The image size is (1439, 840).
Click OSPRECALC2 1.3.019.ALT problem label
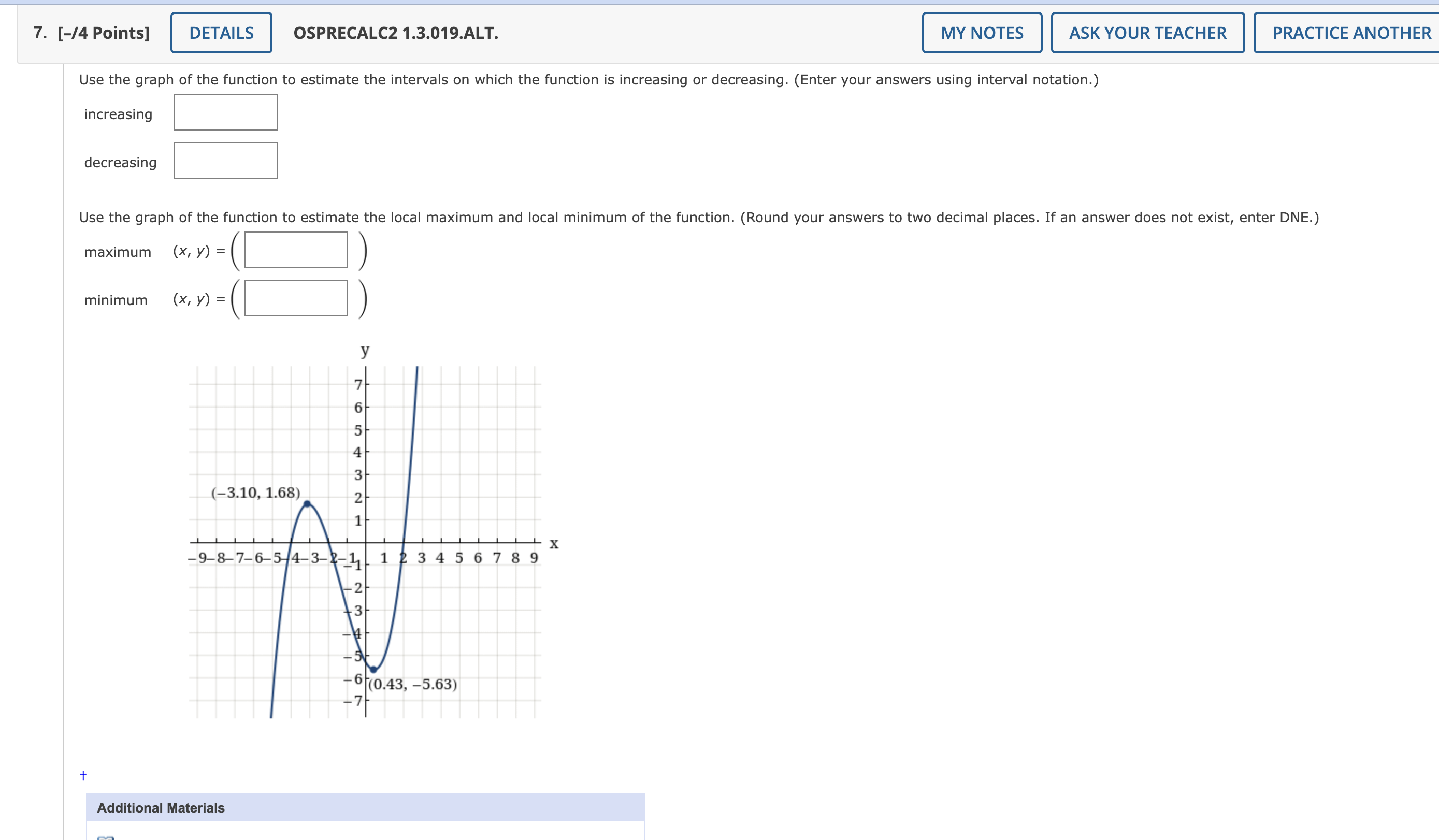click(x=395, y=33)
